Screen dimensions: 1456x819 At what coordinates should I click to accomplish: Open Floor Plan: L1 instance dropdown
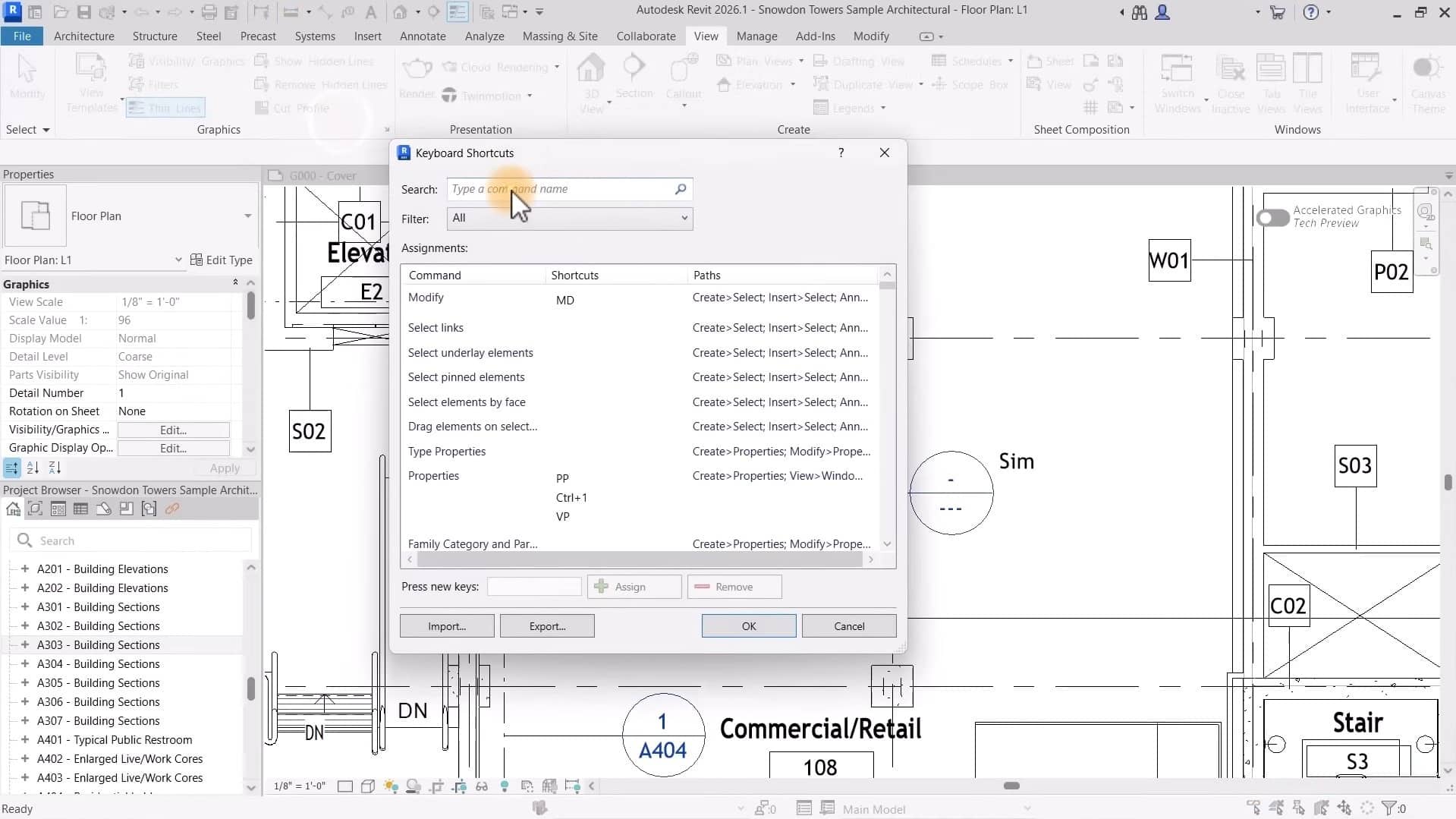(x=178, y=260)
